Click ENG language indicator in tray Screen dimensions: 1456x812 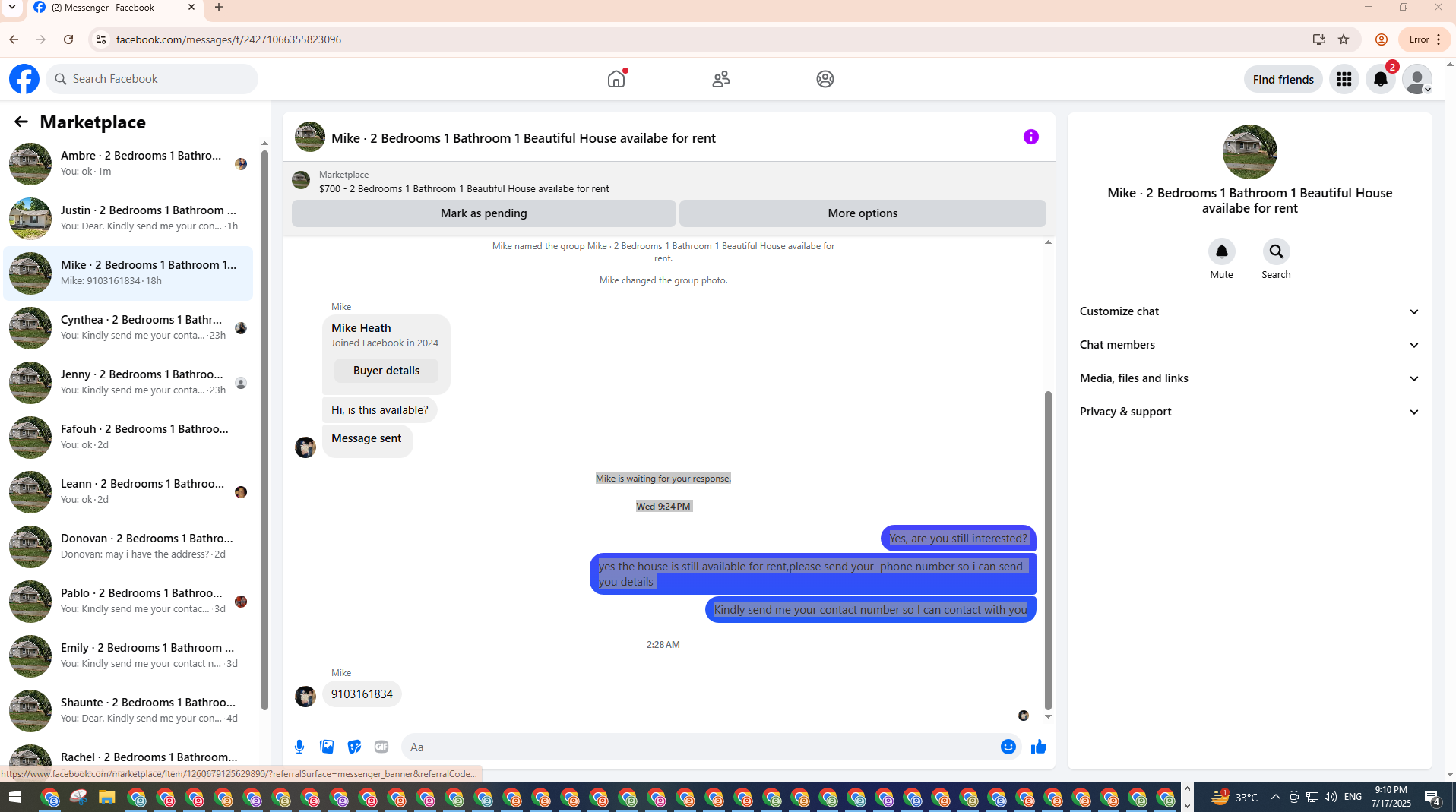1353,797
